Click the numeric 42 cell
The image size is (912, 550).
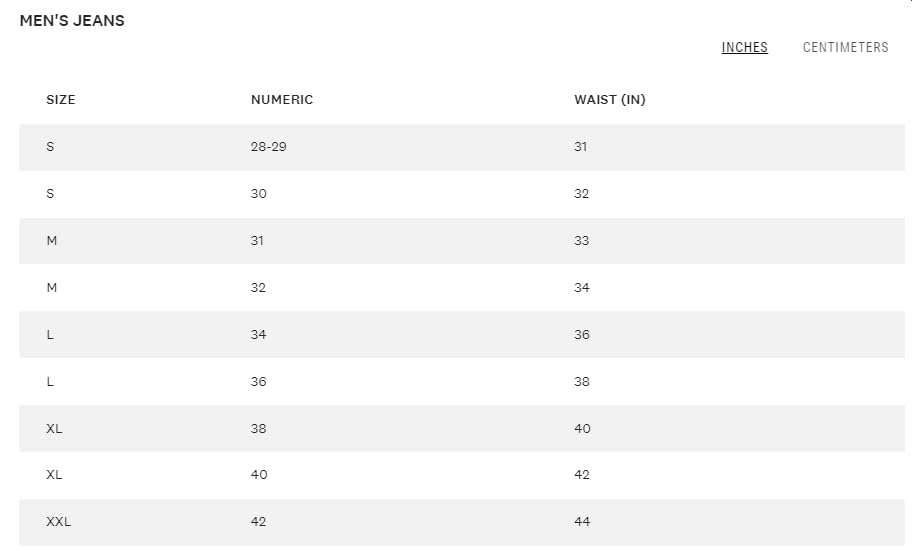coord(259,522)
